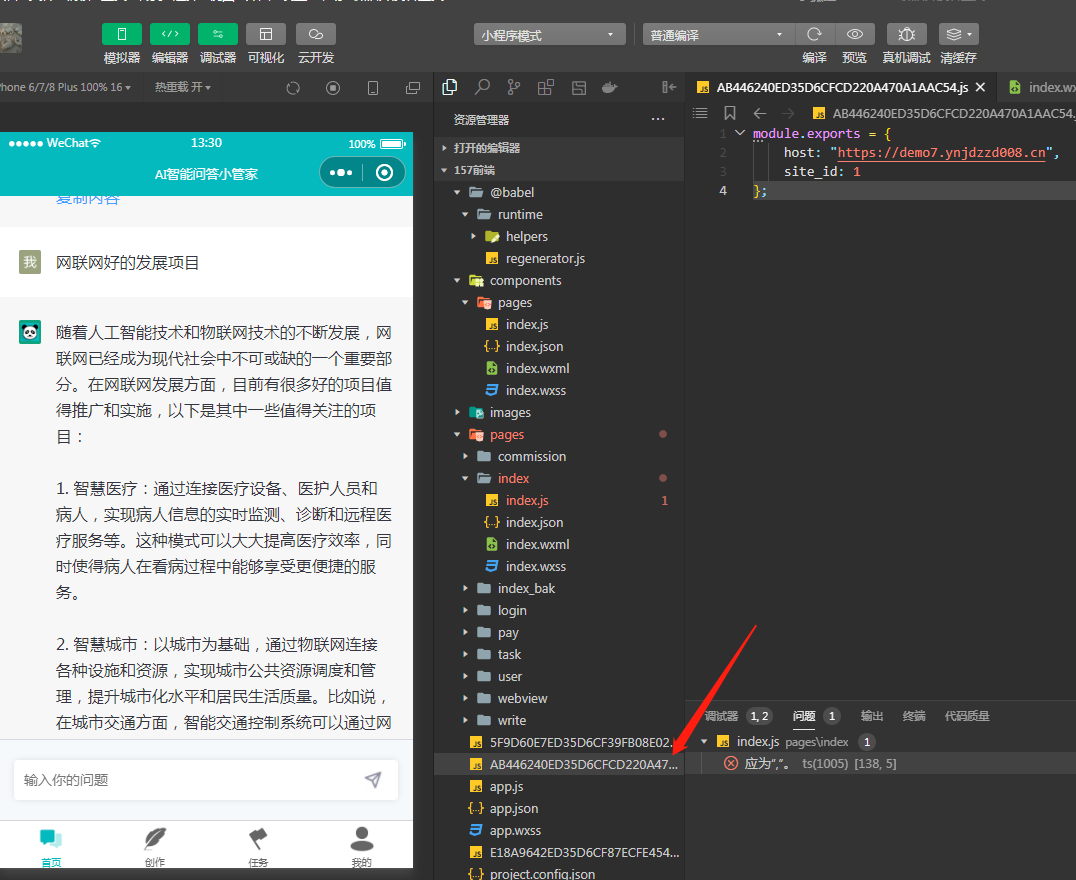
Task: Switch to the index.wxml editor tab
Action: pyautogui.click(x=1042, y=87)
